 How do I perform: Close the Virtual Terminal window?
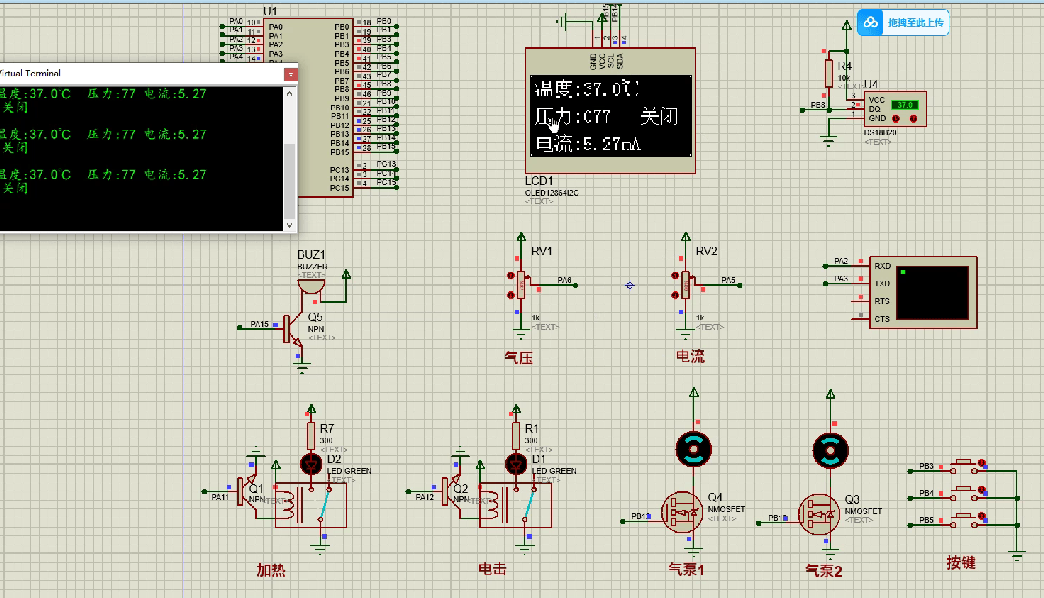[x=291, y=74]
